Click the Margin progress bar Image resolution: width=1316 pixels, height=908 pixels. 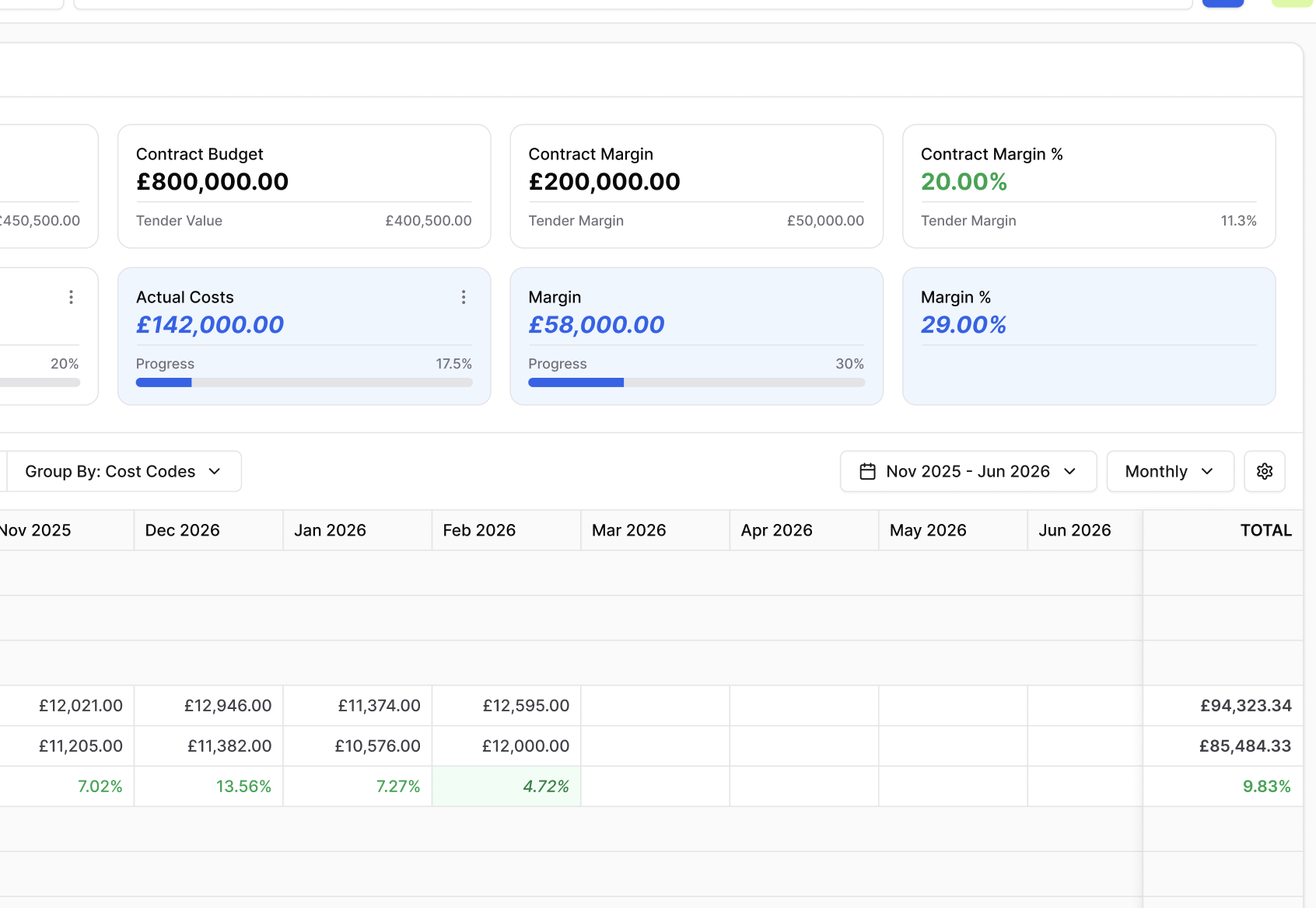[x=696, y=382]
